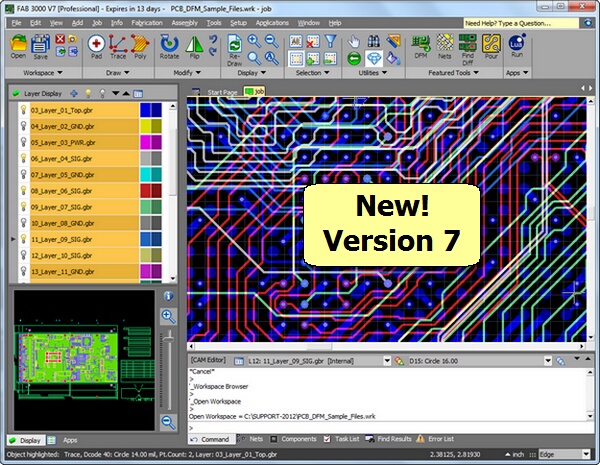Click the Need Help question input field

tap(521, 23)
